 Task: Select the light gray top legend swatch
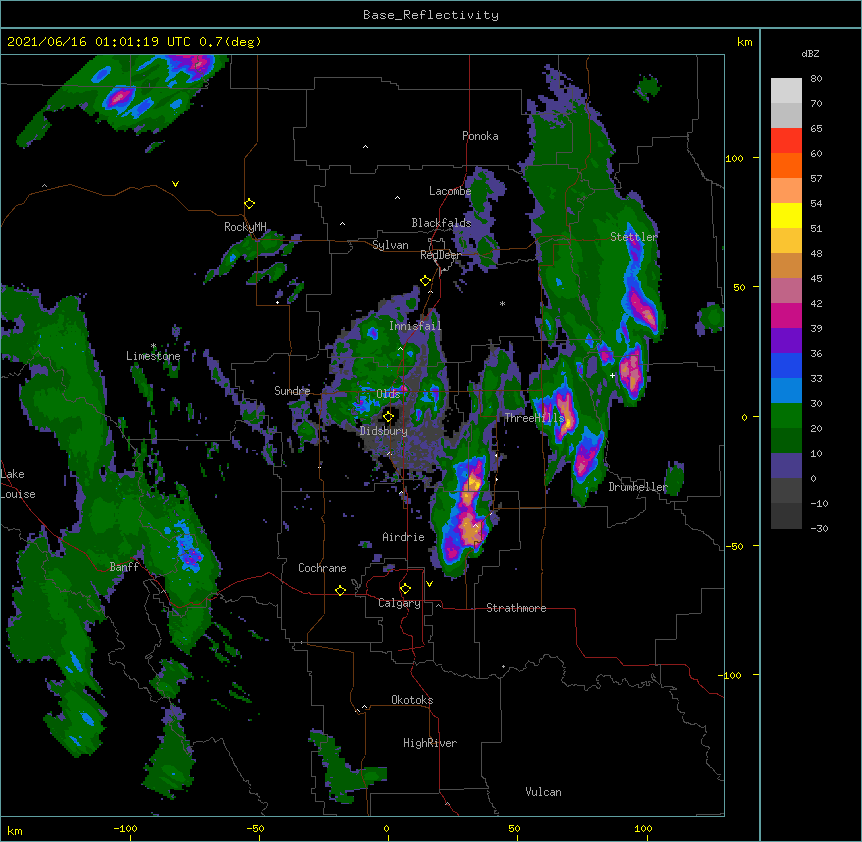coord(786,91)
